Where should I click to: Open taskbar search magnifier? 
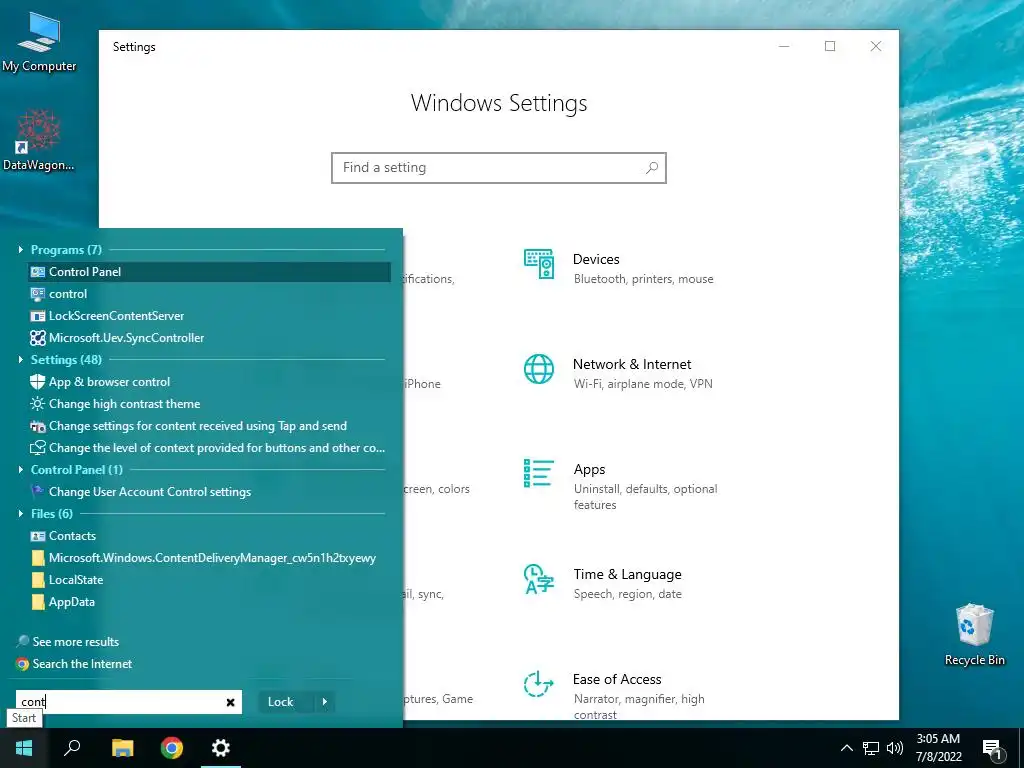[72, 748]
